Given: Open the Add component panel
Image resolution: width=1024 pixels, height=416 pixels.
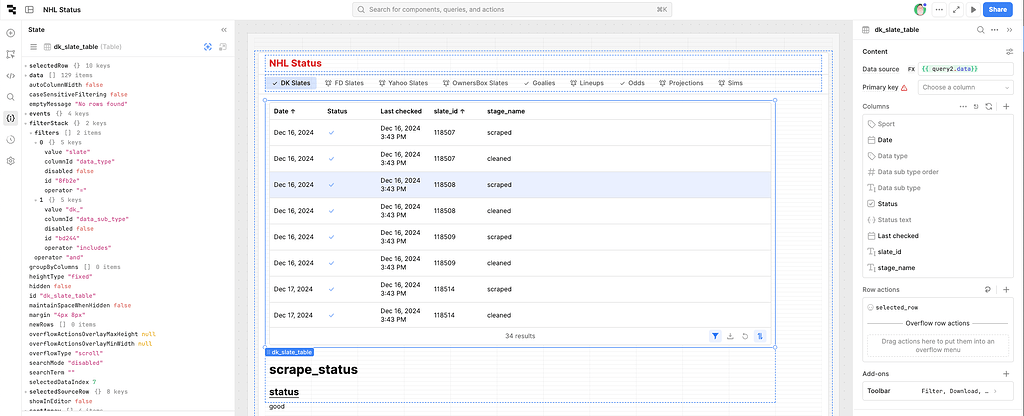Looking at the screenshot, I should pyautogui.click(x=10, y=33).
